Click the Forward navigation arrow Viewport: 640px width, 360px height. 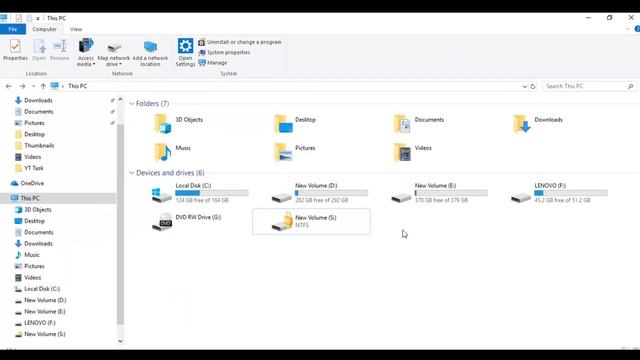(x=22, y=86)
